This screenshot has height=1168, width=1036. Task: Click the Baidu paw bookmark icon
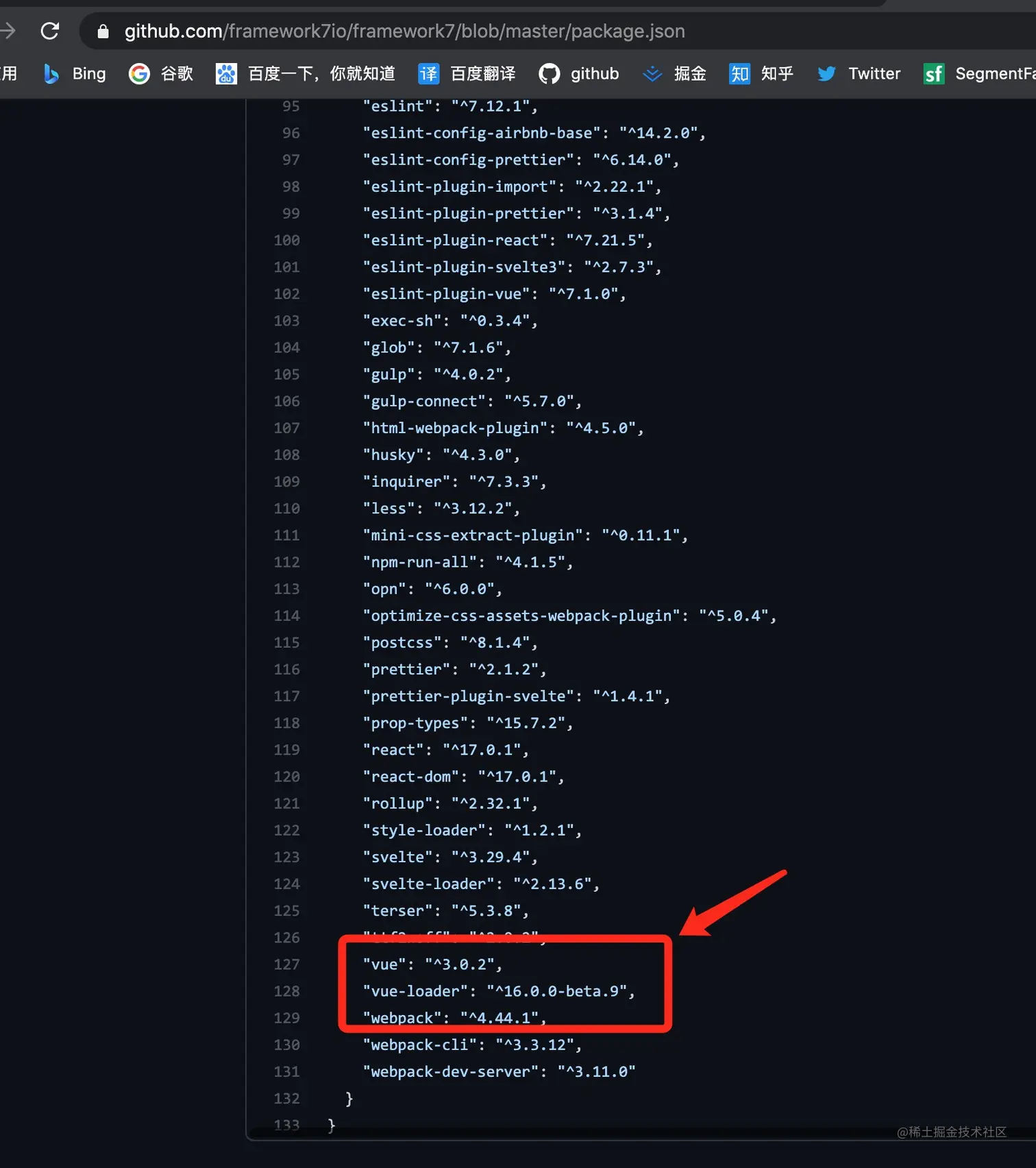point(226,73)
